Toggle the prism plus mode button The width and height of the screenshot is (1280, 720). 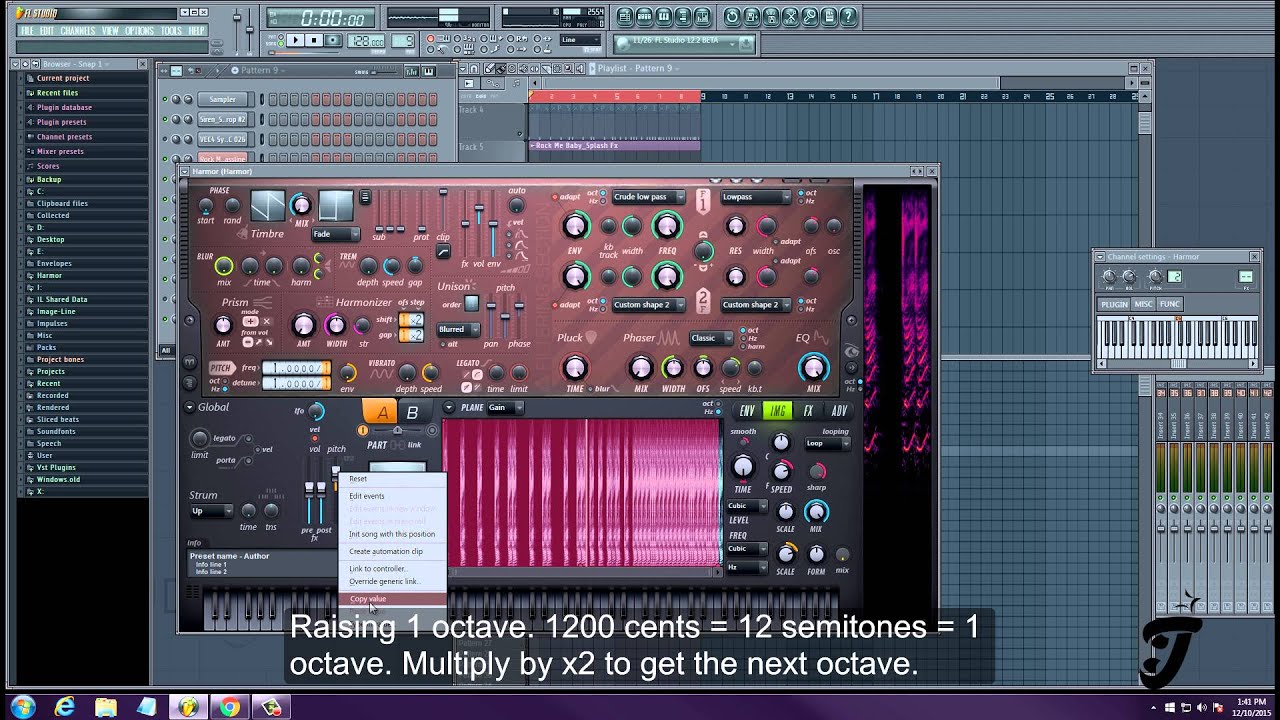(251, 321)
